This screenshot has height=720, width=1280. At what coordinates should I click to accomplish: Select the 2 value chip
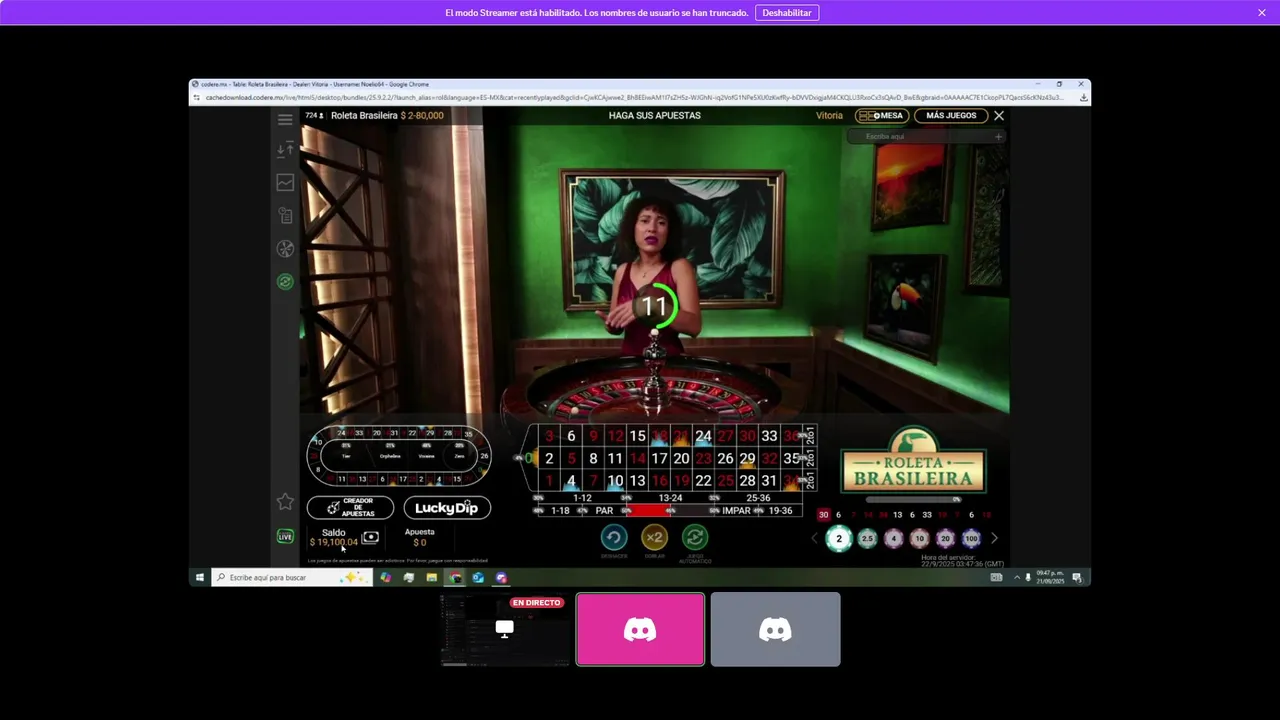click(x=839, y=539)
